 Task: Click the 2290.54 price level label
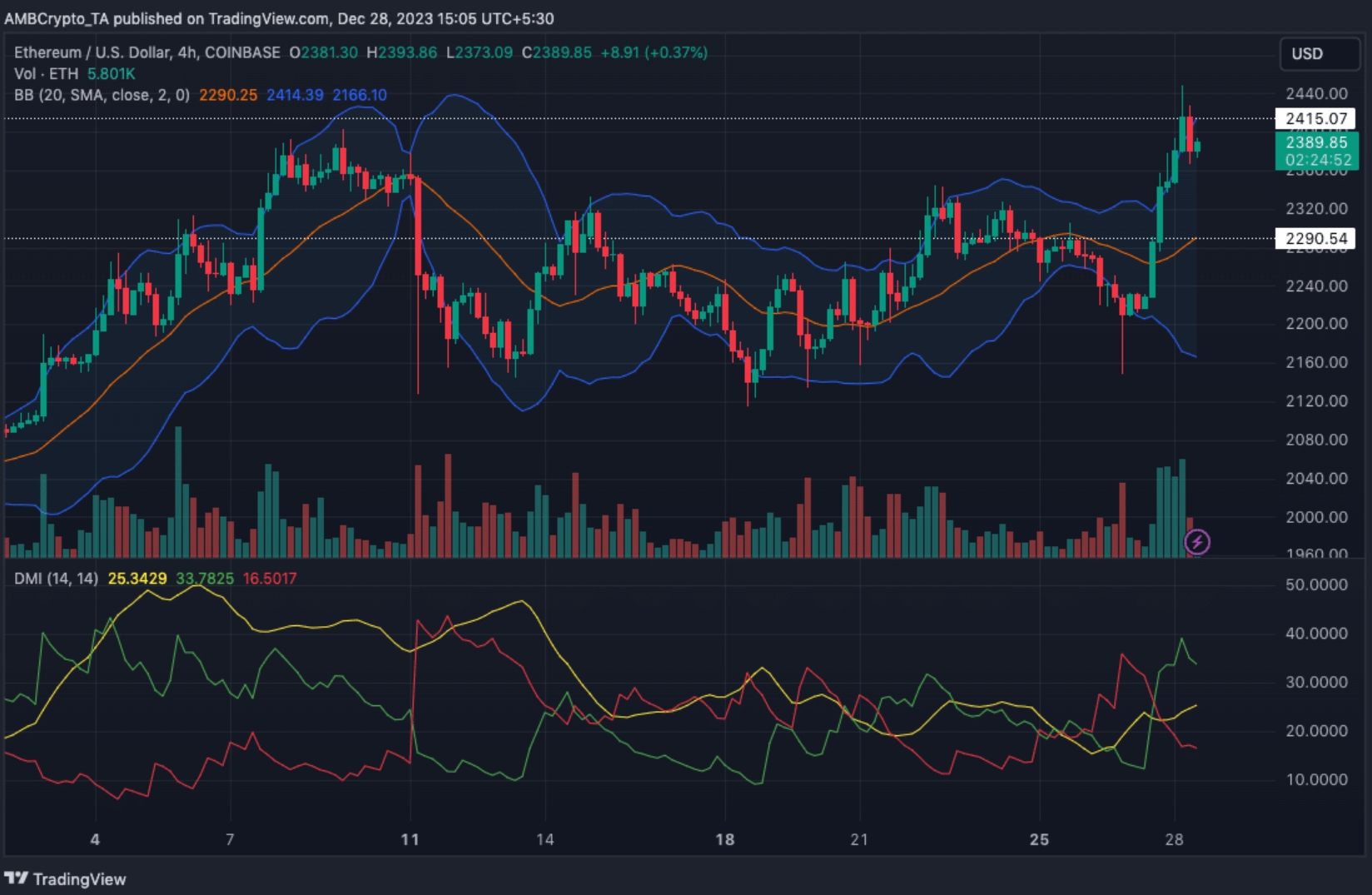(x=1316, y=239)
